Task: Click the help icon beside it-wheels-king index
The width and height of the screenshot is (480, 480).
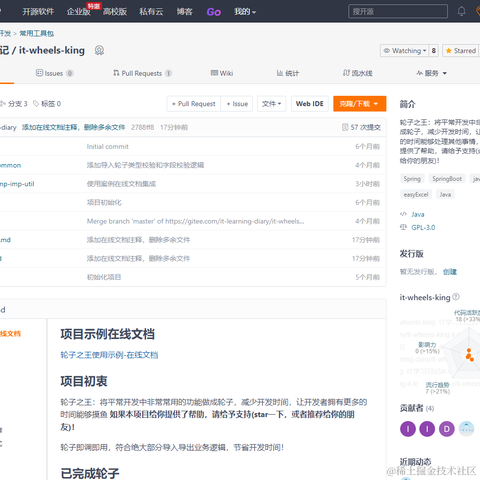Action: 456,297
